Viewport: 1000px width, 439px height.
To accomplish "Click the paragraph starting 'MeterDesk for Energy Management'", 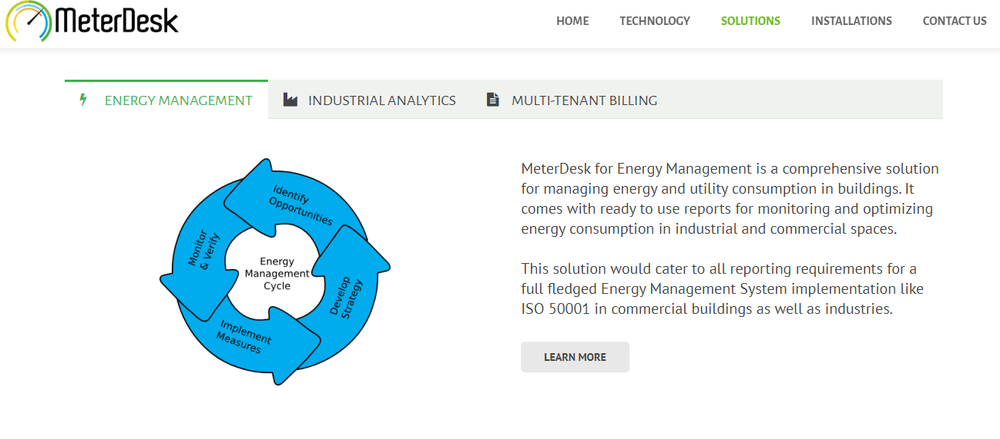I will [730, 199].
